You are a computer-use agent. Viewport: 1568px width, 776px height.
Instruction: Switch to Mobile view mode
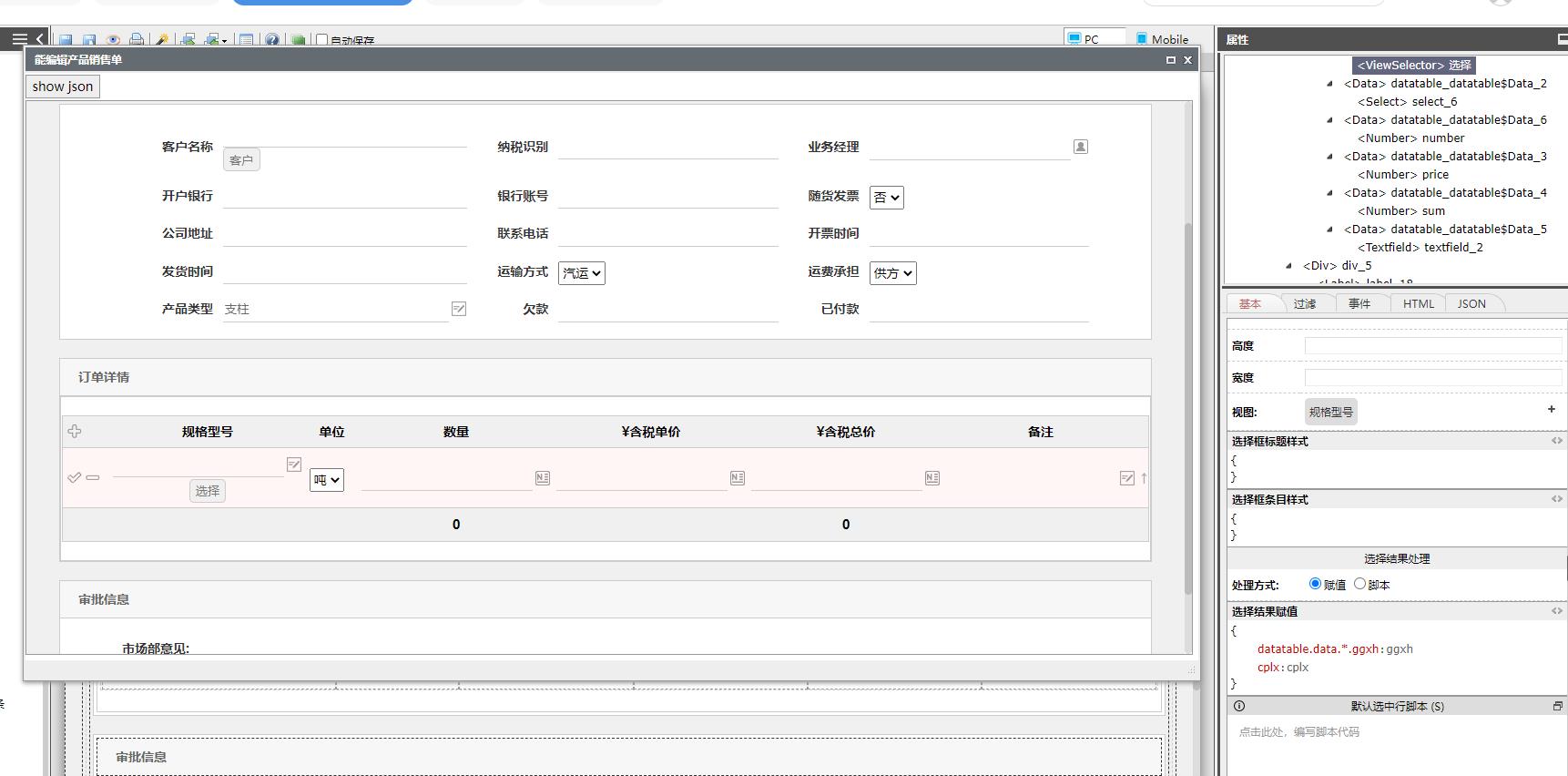coord(1162,38)
